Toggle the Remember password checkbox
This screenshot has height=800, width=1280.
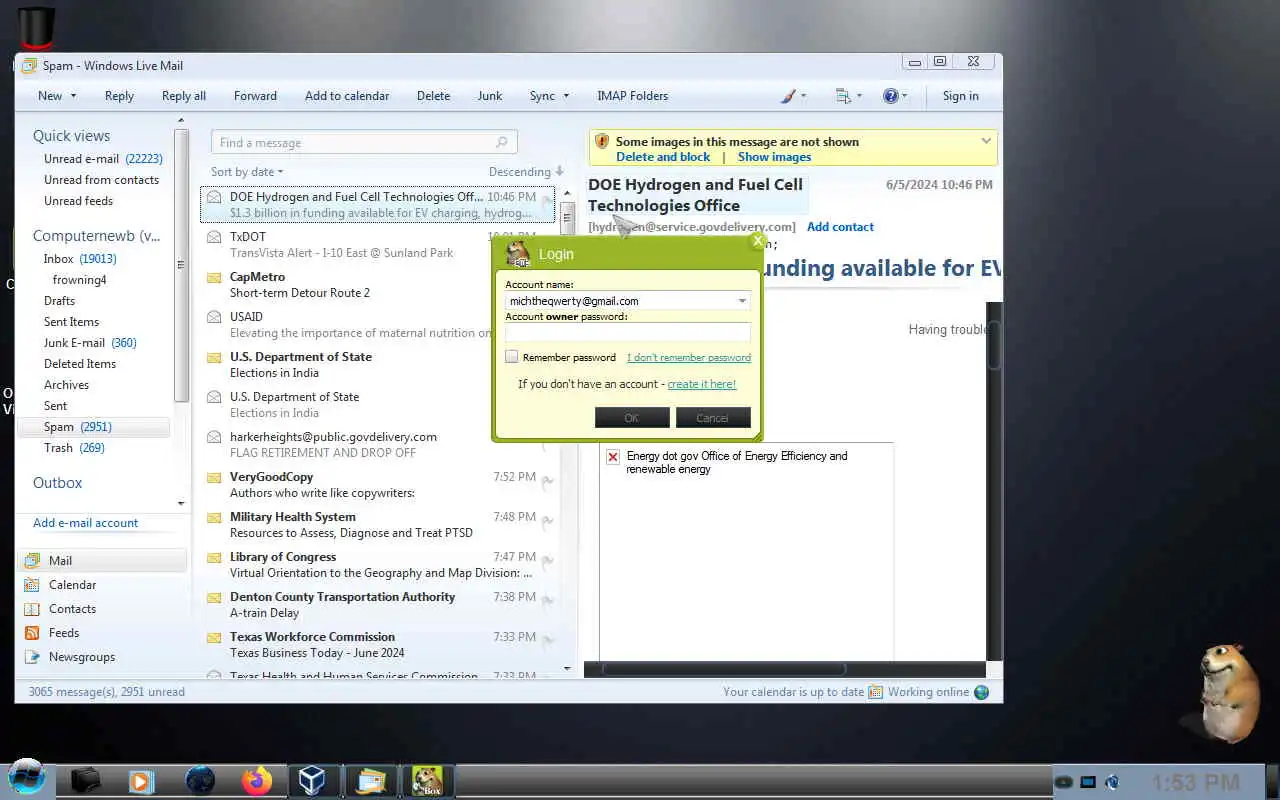(x=512, y=357)
